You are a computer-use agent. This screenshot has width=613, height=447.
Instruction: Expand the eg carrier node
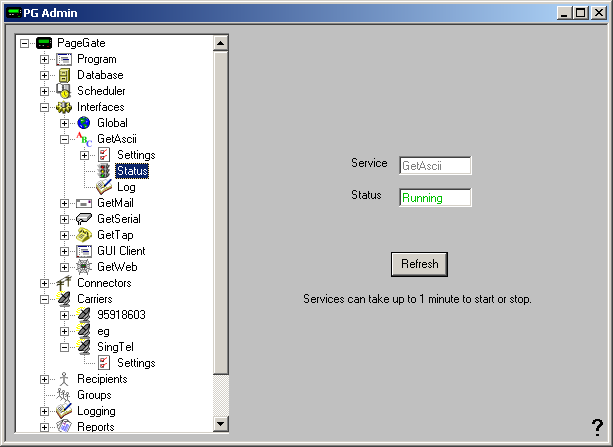[x=65, y=331]
